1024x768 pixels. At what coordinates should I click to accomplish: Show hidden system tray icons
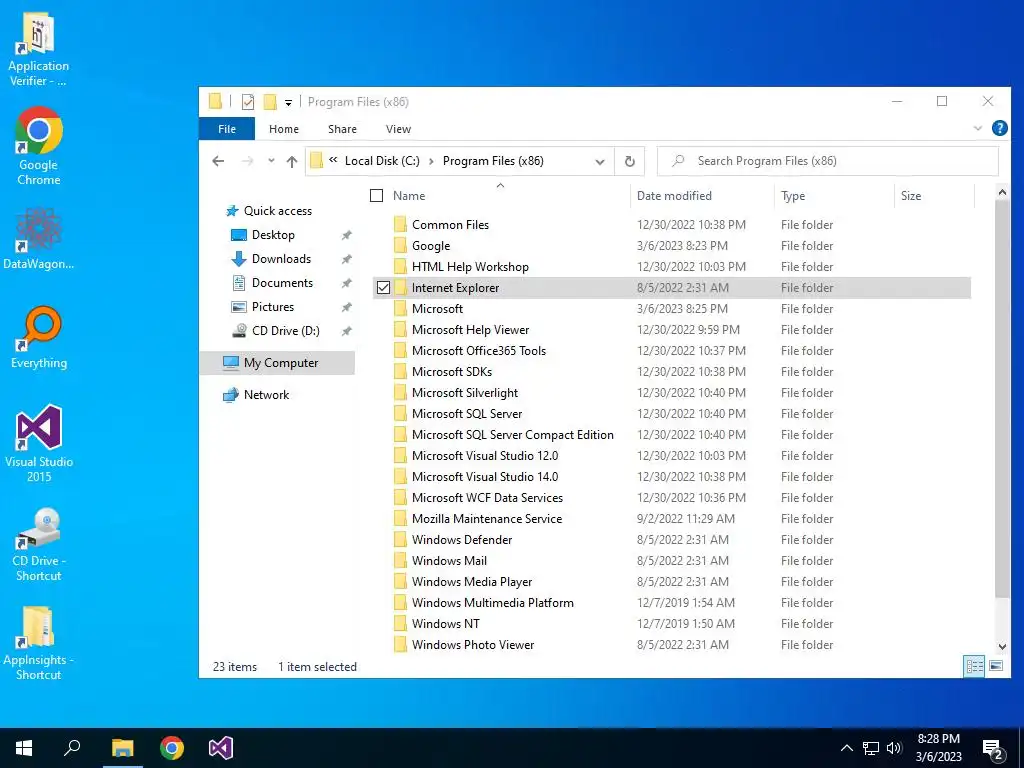tap(846, 748)
